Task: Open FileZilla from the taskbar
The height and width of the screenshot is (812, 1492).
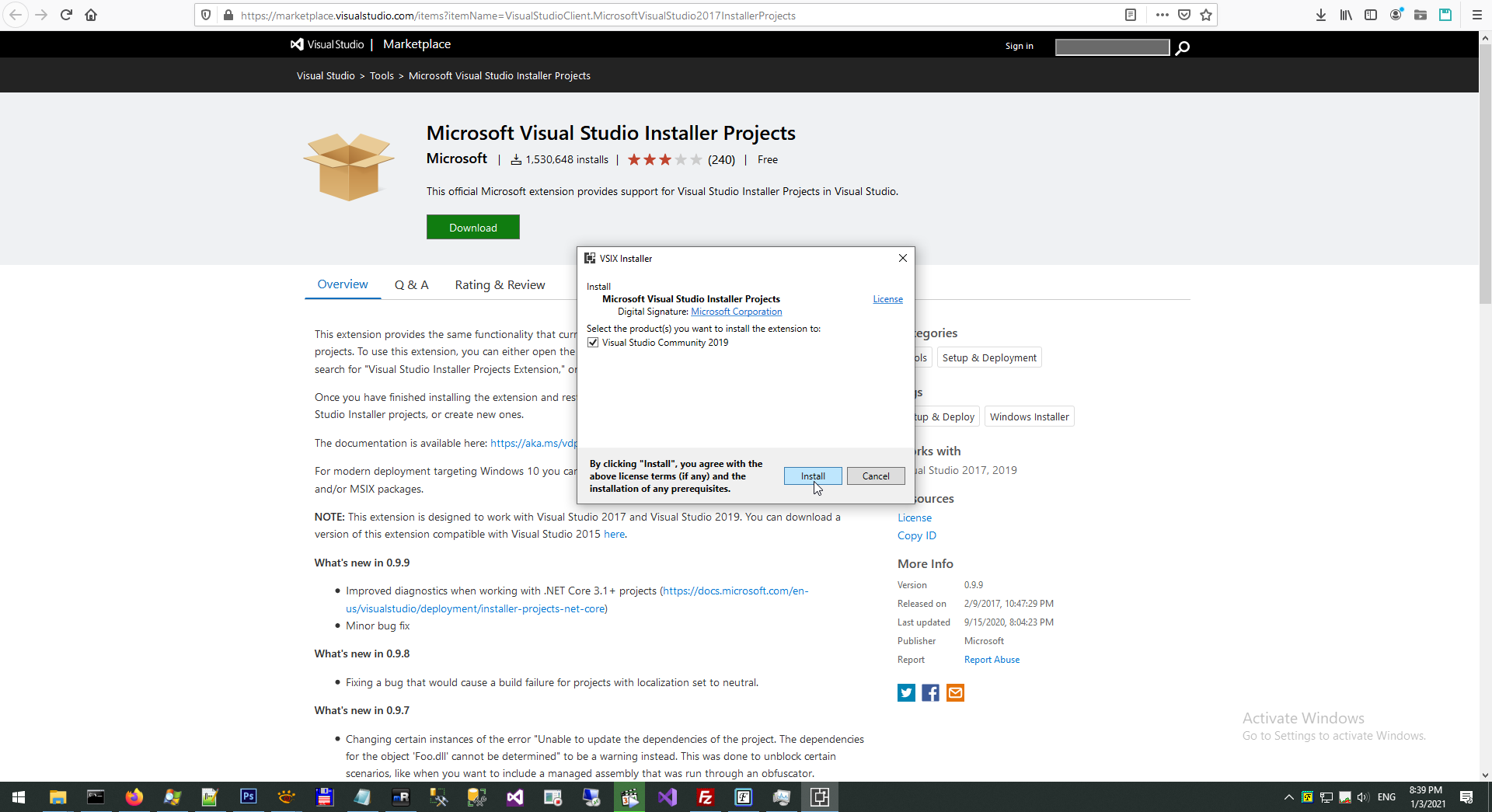Action: coord(705,797)
